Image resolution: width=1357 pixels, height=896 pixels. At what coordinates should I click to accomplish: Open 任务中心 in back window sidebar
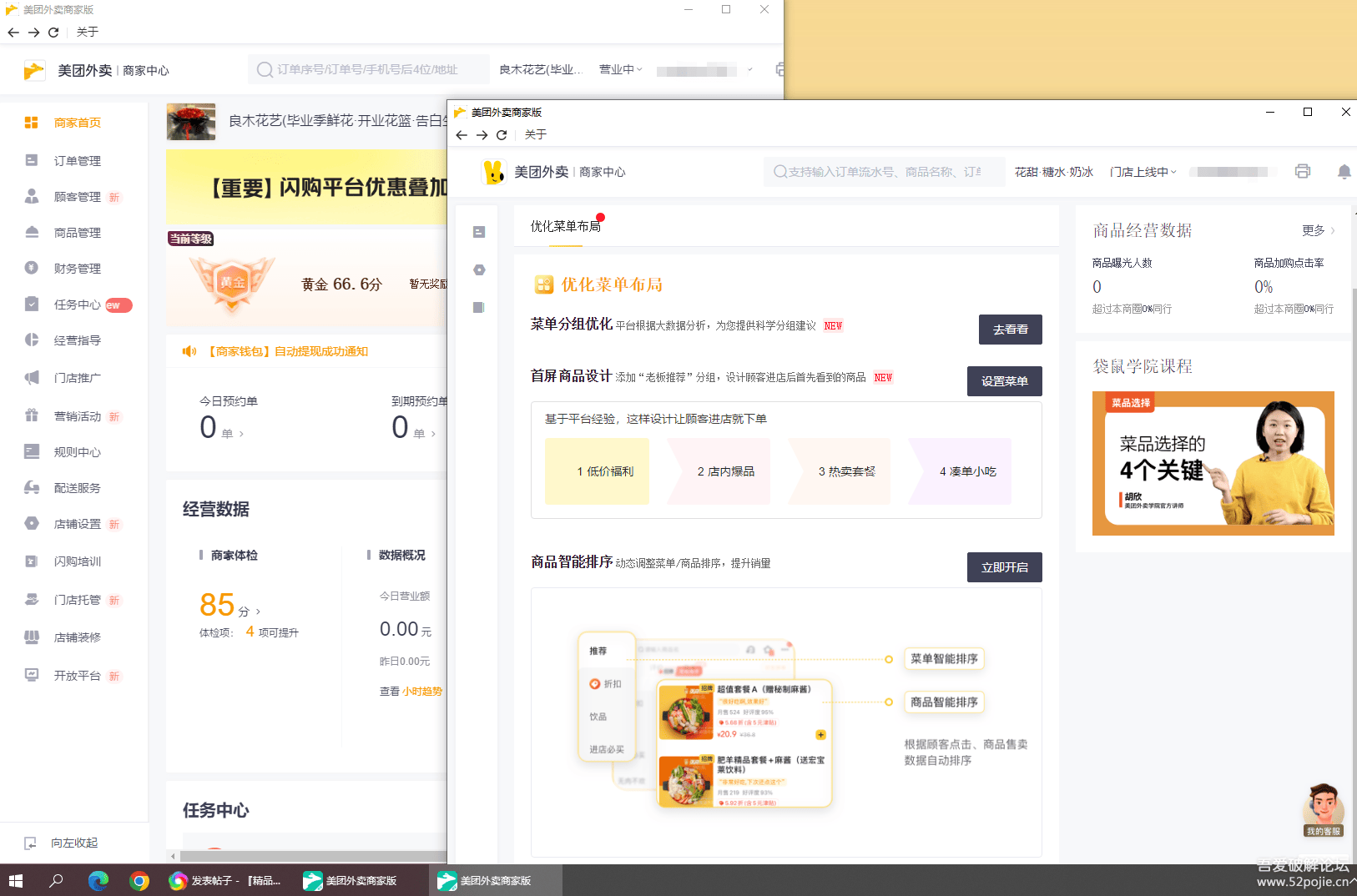point(77,305)
